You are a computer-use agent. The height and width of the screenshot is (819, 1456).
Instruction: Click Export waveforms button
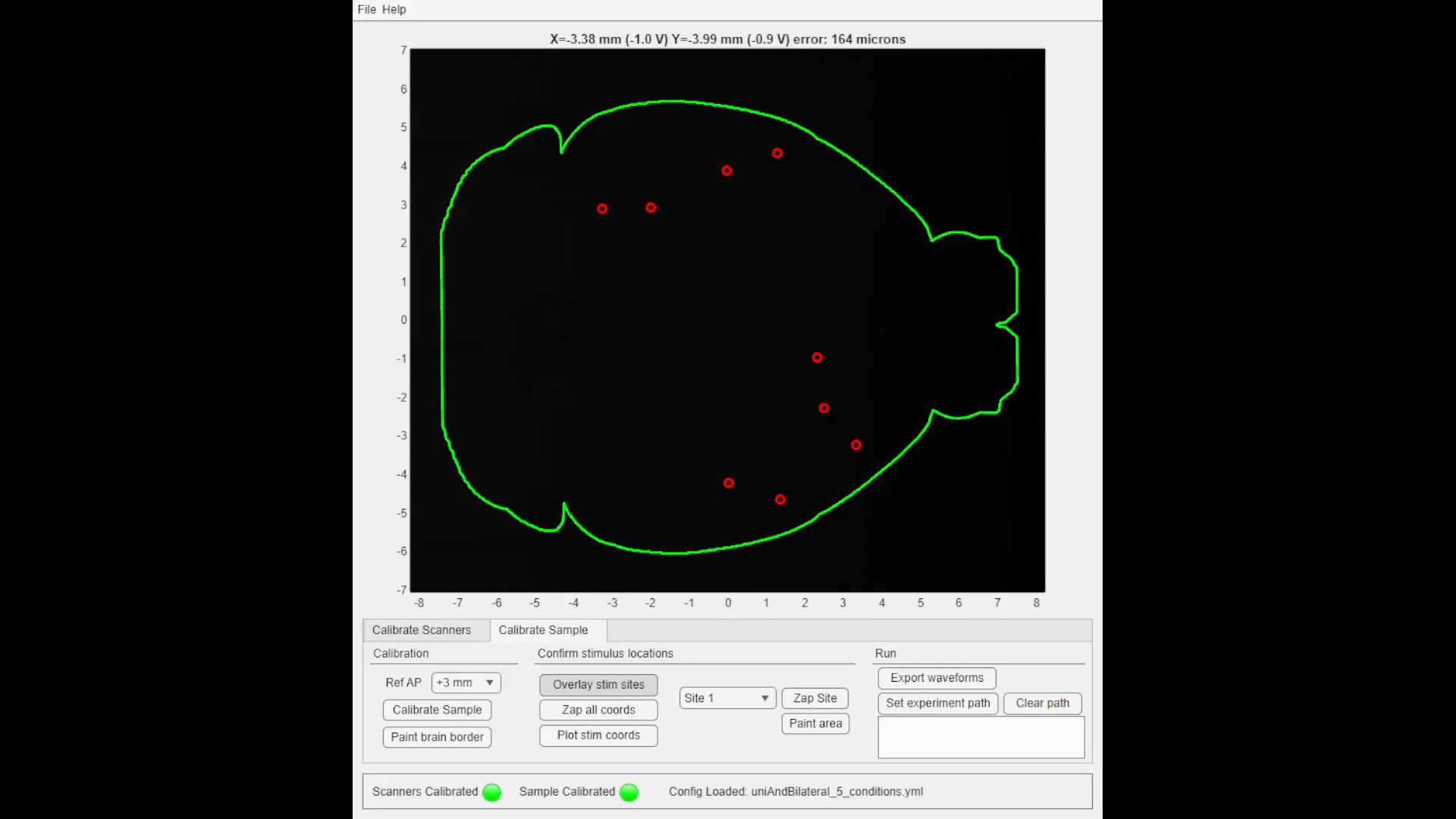[x=937, y=678]
